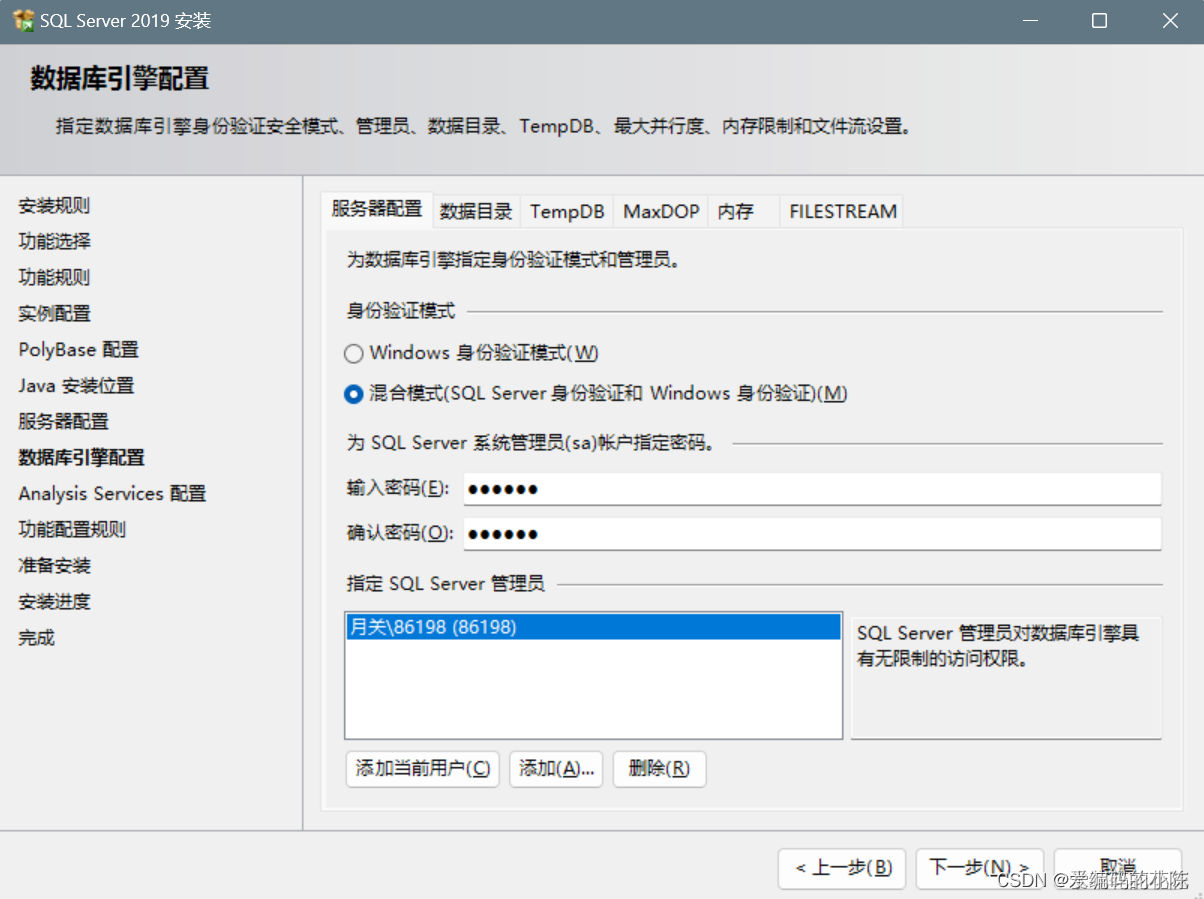Click 功能配置规则 step in sidebar
The image size is (1204, 899).
[x=72, y=530]
